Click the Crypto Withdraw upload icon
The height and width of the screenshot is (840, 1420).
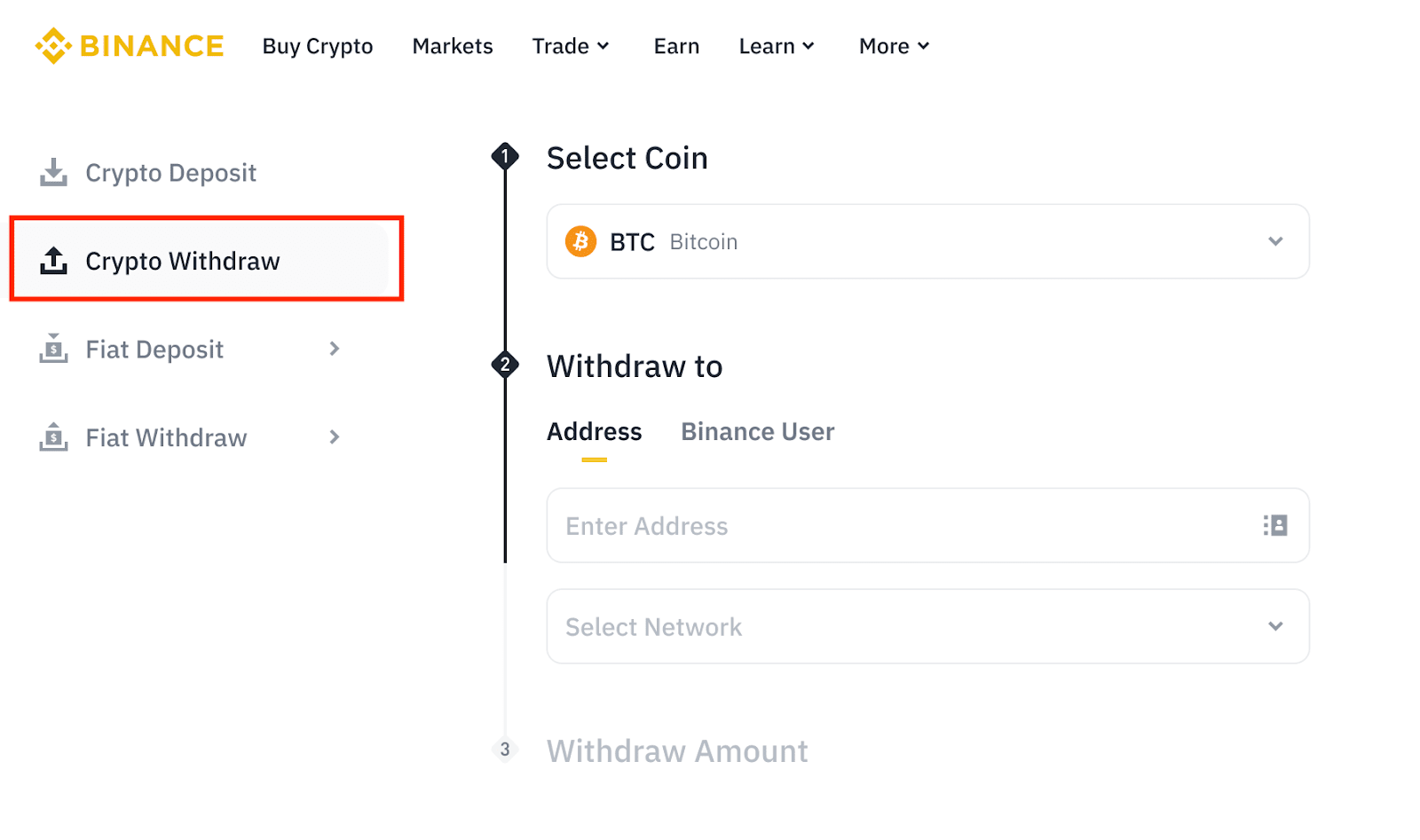[53, 261]
